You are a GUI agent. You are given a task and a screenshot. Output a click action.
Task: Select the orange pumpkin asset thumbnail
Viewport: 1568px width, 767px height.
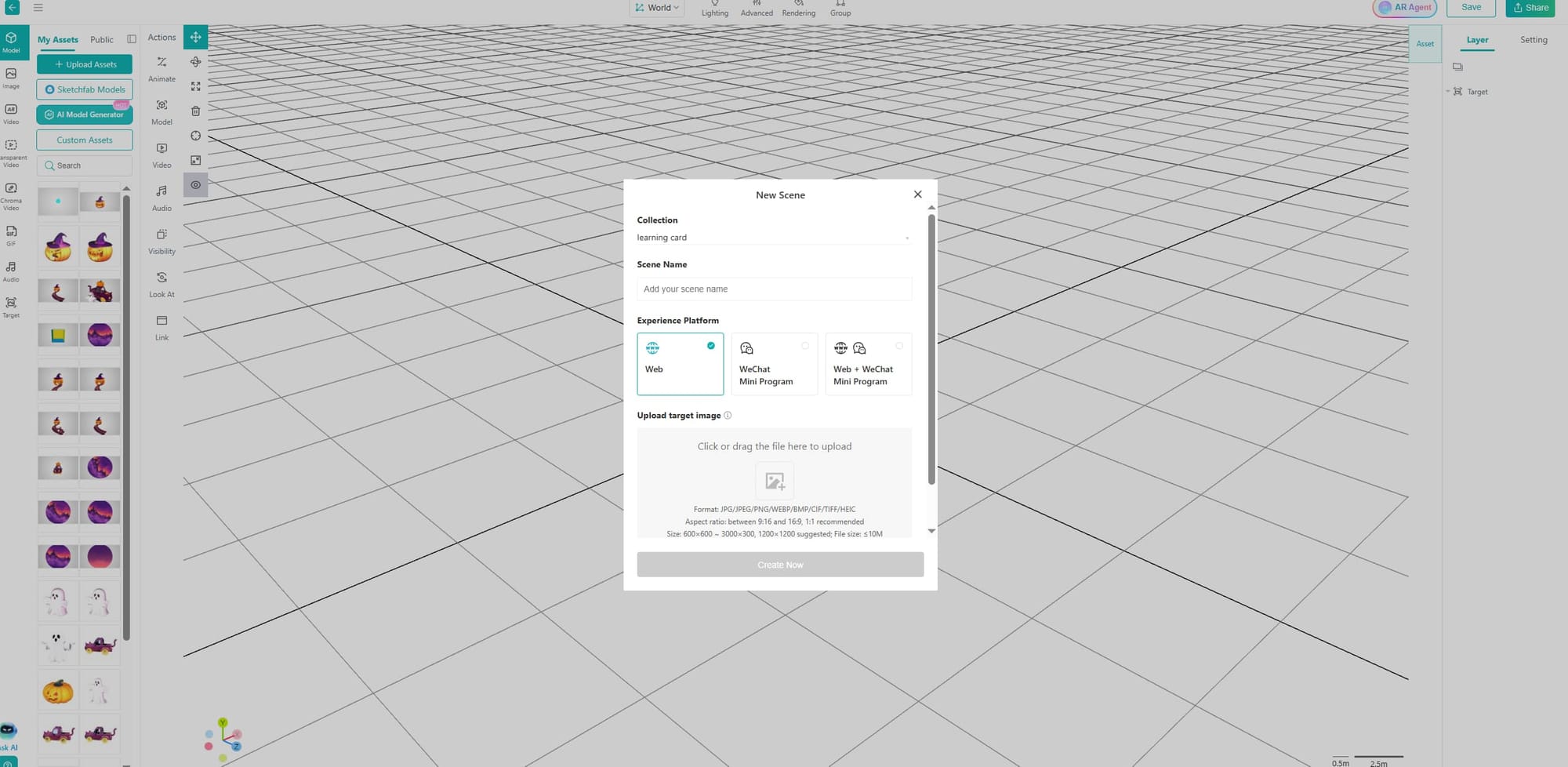(58, 691)
